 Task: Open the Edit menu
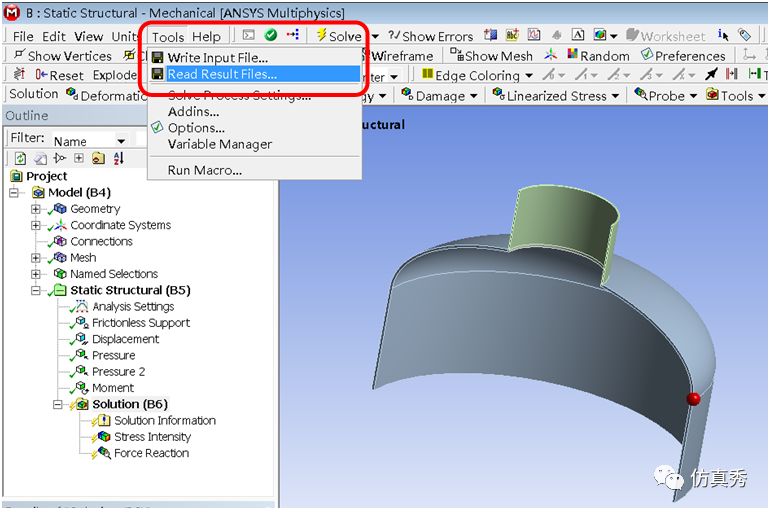coord(53,36)
